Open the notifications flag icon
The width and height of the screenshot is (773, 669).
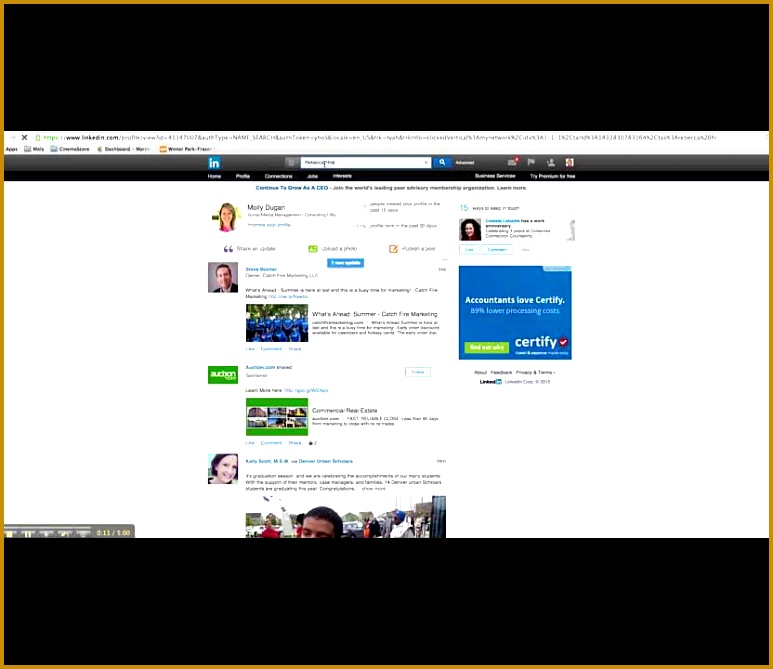(531, 162)
